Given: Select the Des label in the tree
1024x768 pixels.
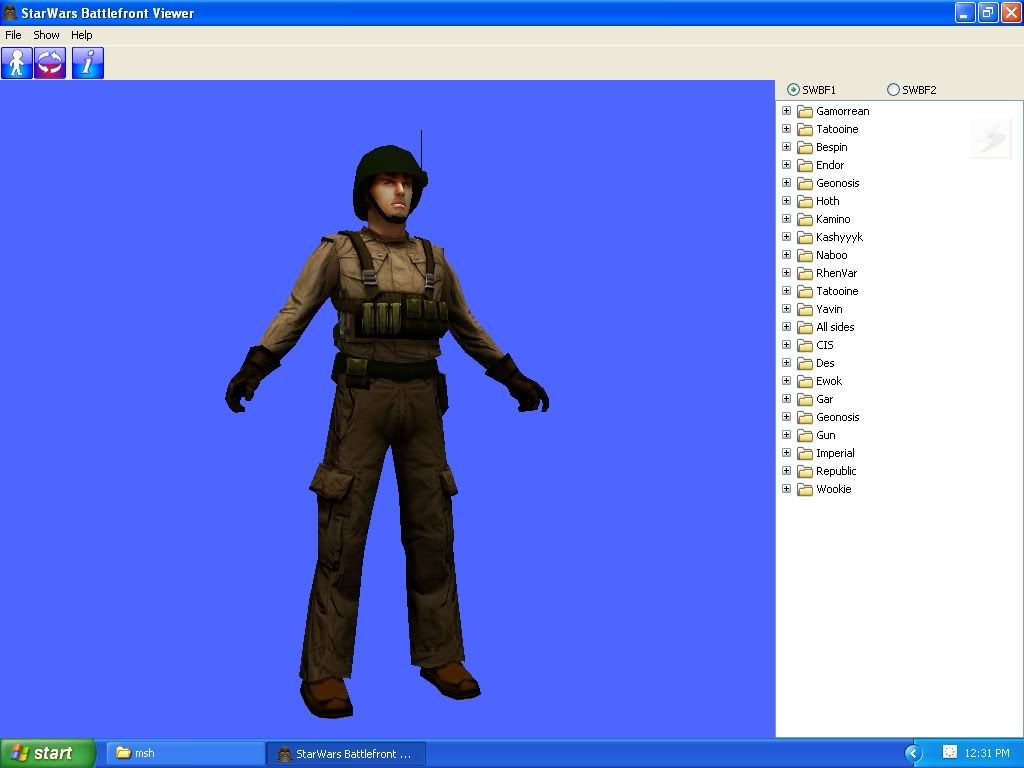Looking at the screenshot, I should point(825,363).
